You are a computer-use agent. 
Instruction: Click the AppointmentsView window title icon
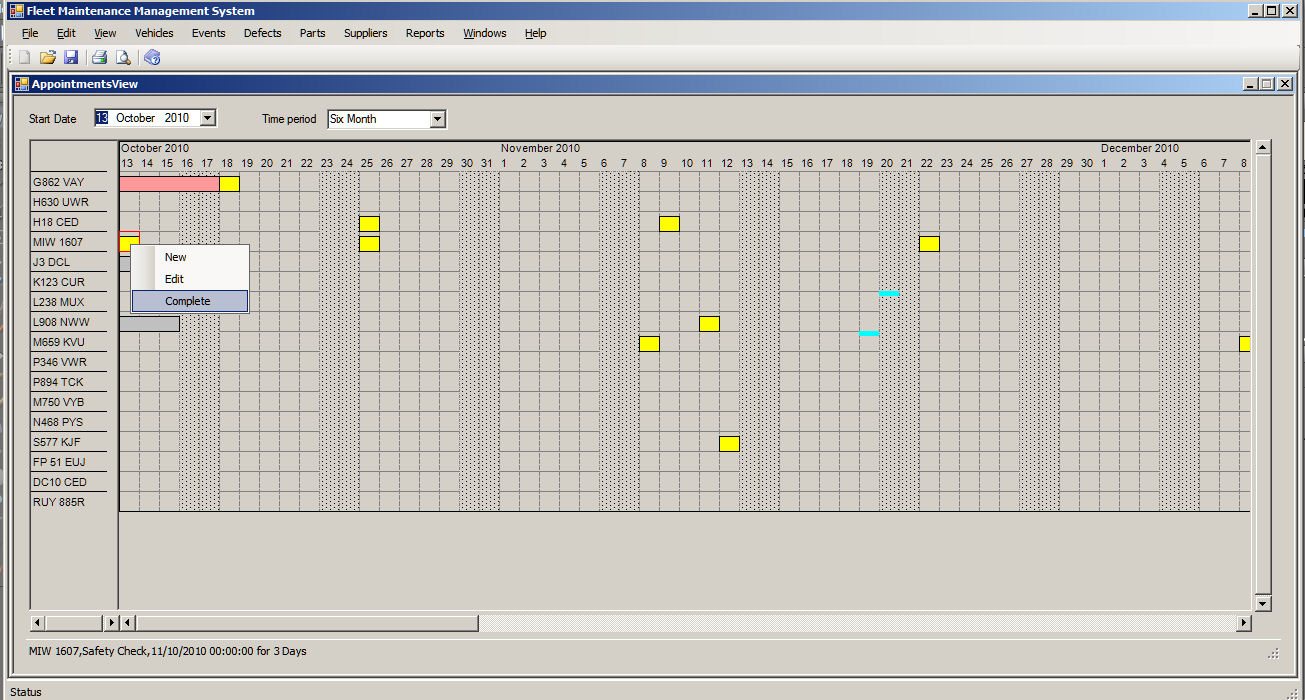click(21, 84)
